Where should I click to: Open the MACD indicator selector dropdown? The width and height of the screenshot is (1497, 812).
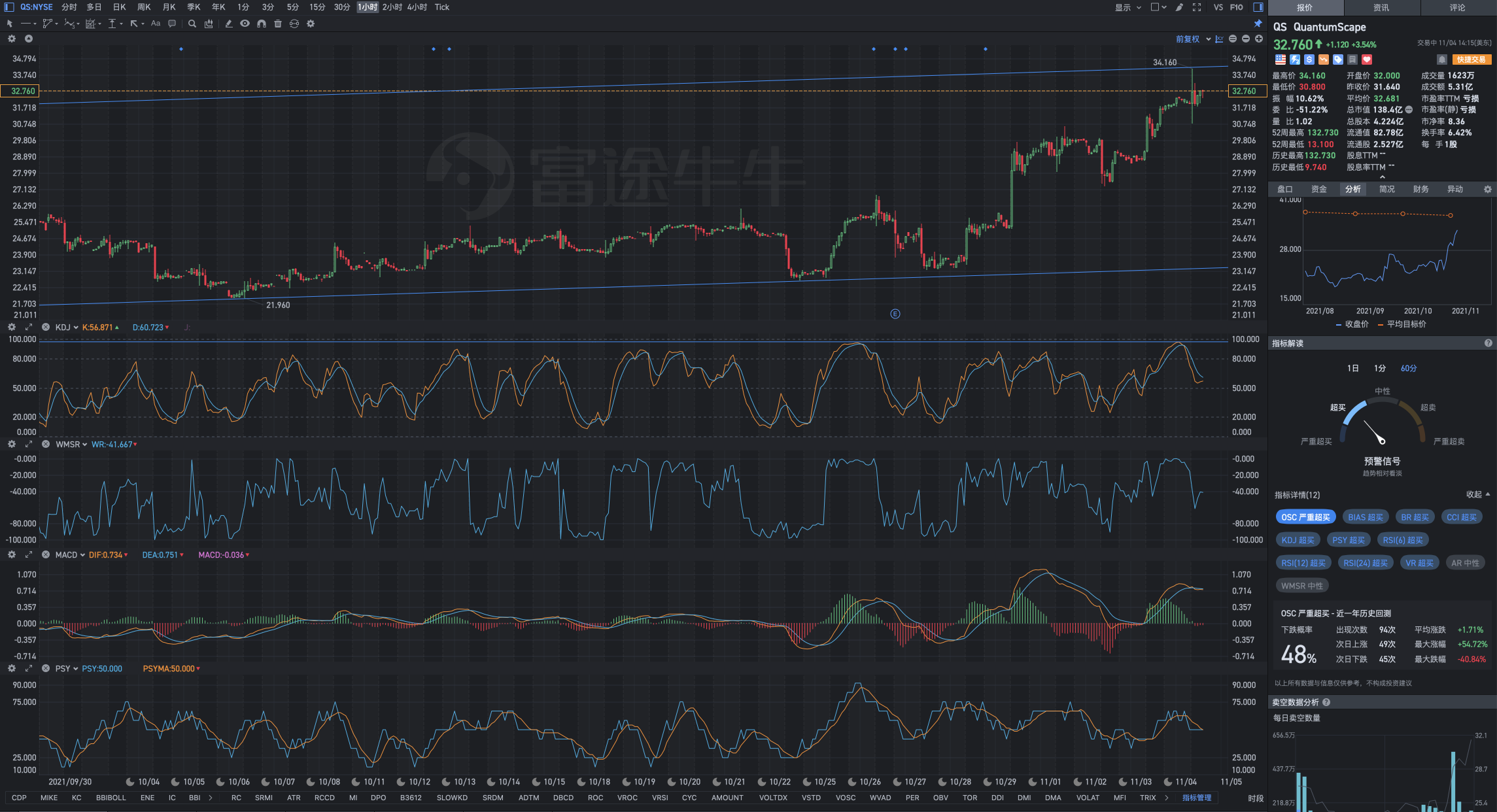pyautogui.click(x=70, y=554)
